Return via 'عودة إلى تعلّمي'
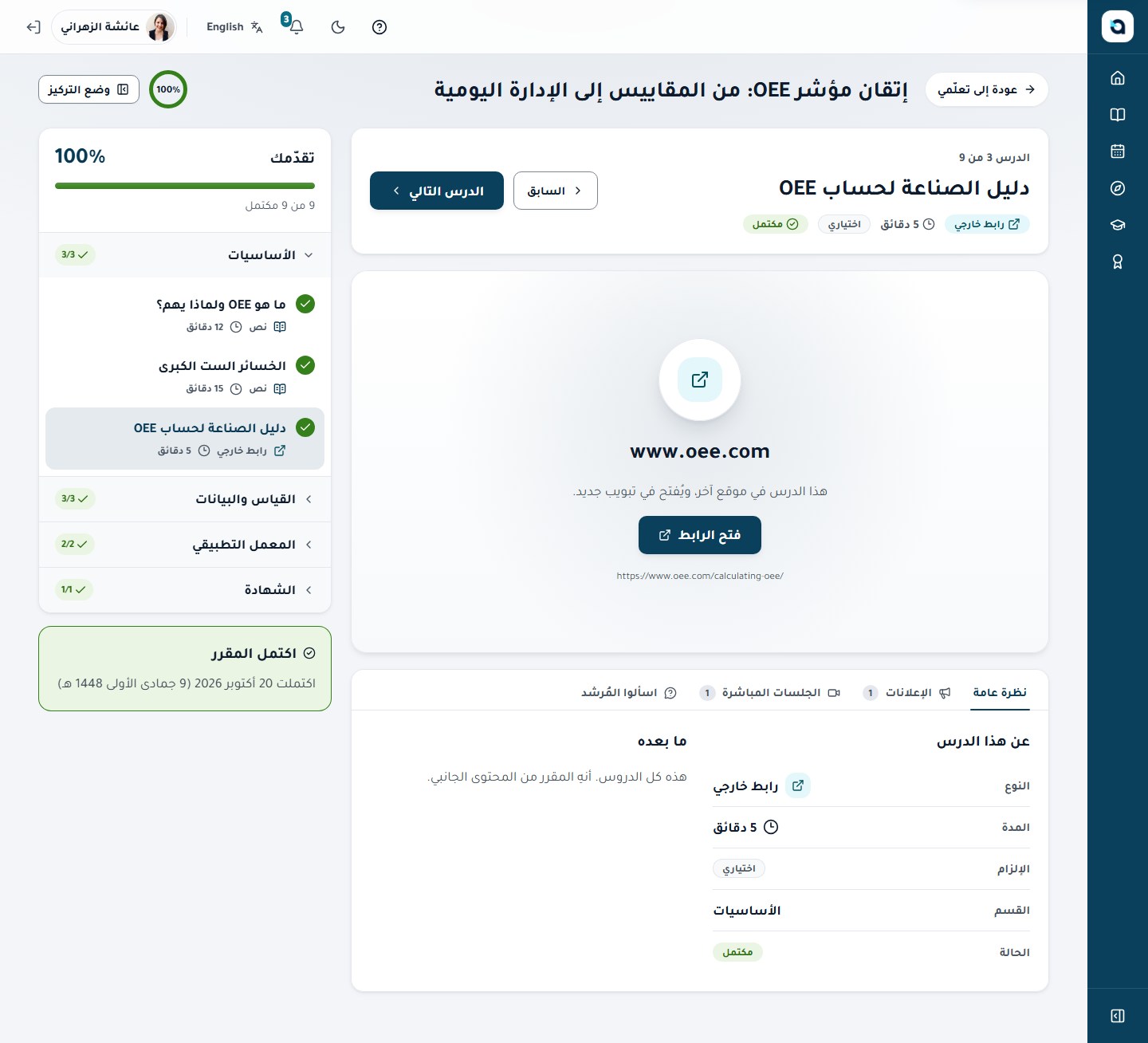1148x1043 pixels. click(x=987, y=89)
